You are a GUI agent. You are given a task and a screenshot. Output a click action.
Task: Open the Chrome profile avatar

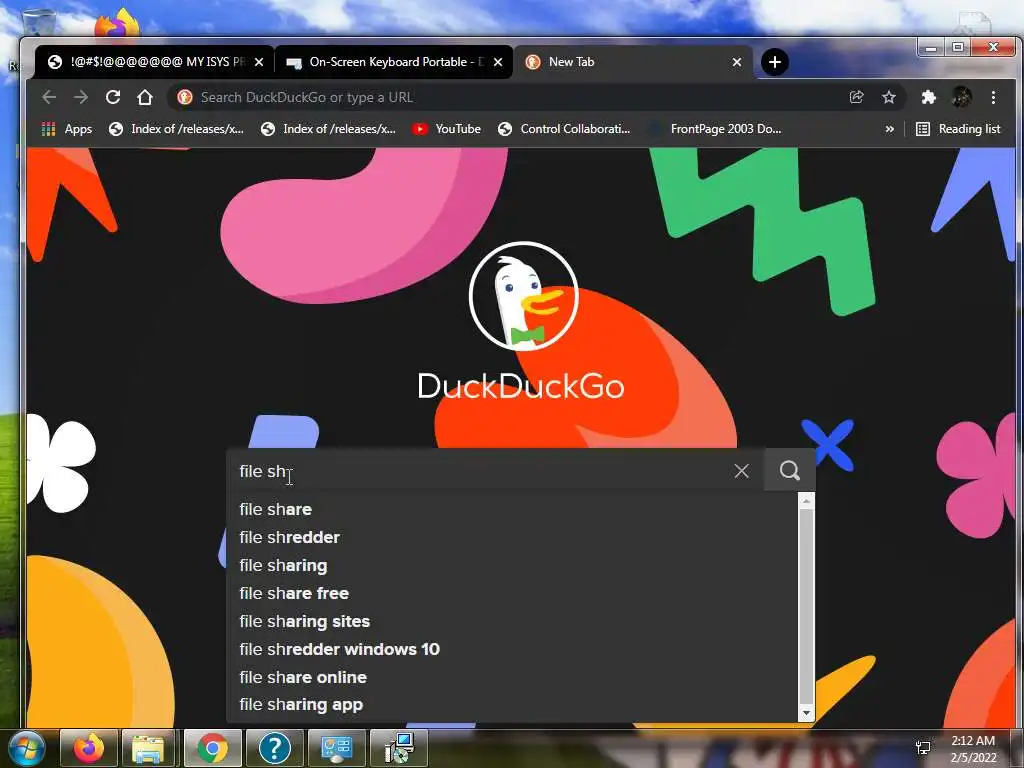click(961, 97)
